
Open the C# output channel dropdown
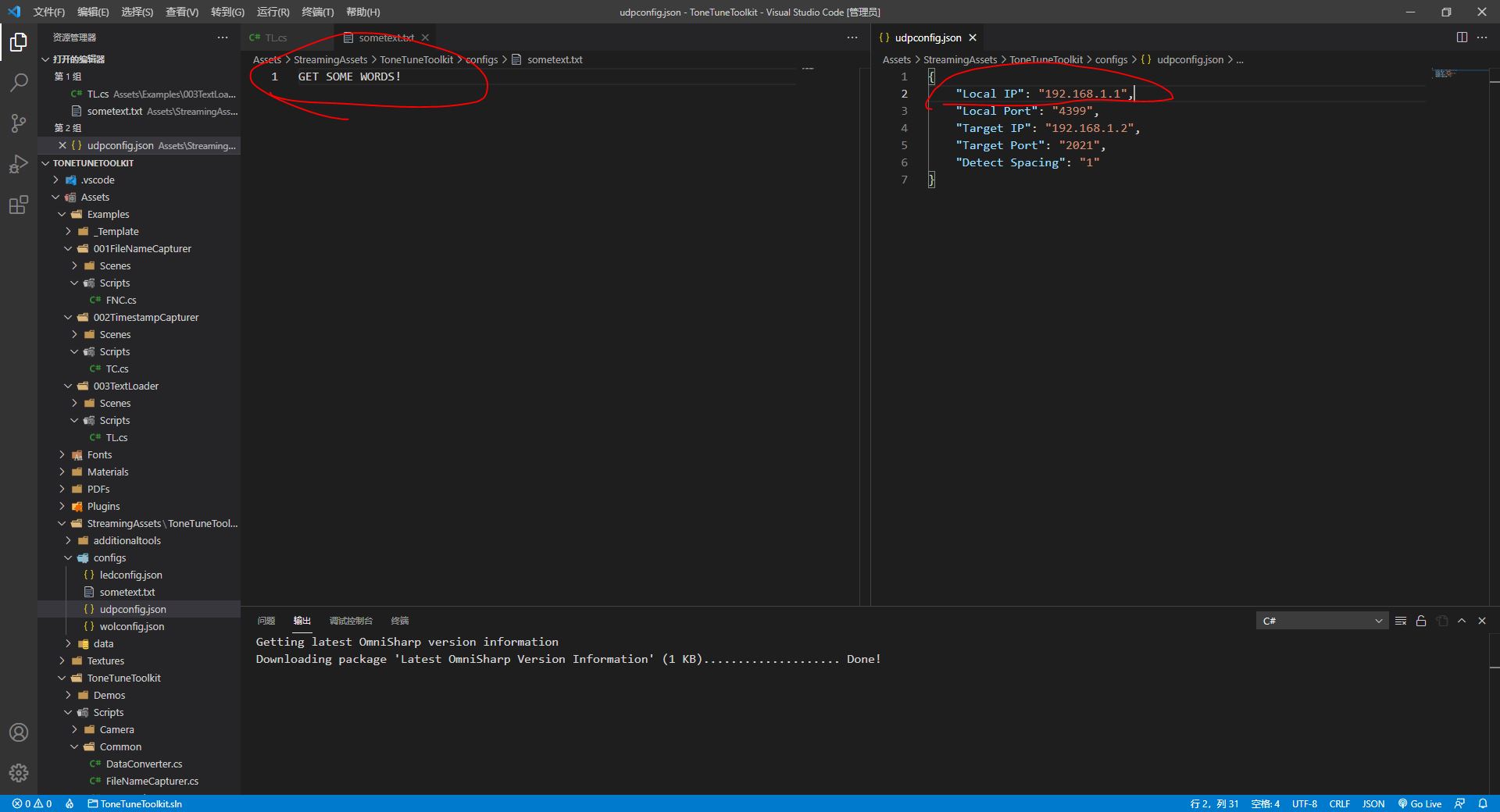point(1322,621)
